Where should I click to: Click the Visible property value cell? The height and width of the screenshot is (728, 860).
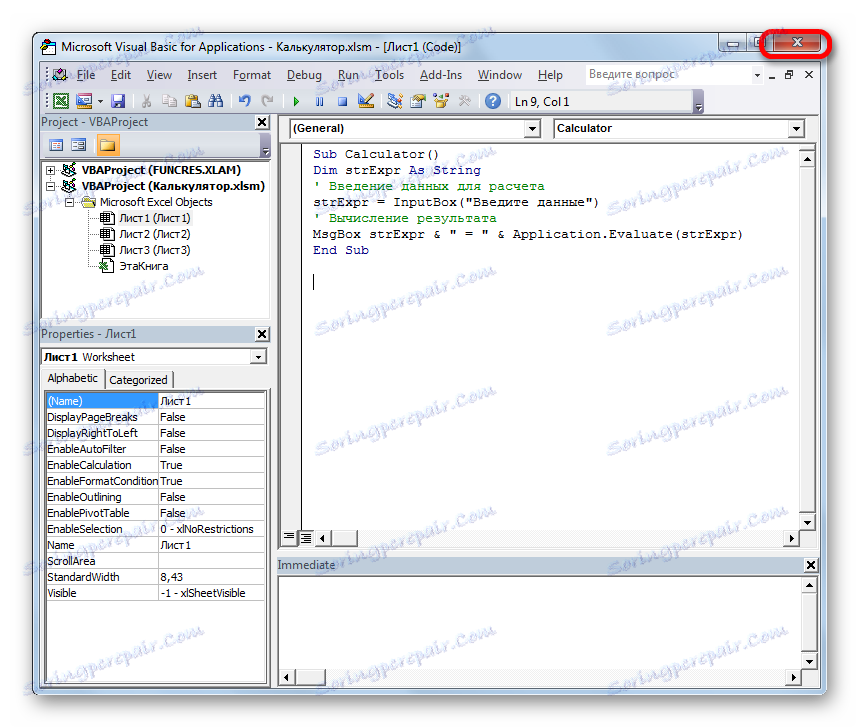[211, 593]
